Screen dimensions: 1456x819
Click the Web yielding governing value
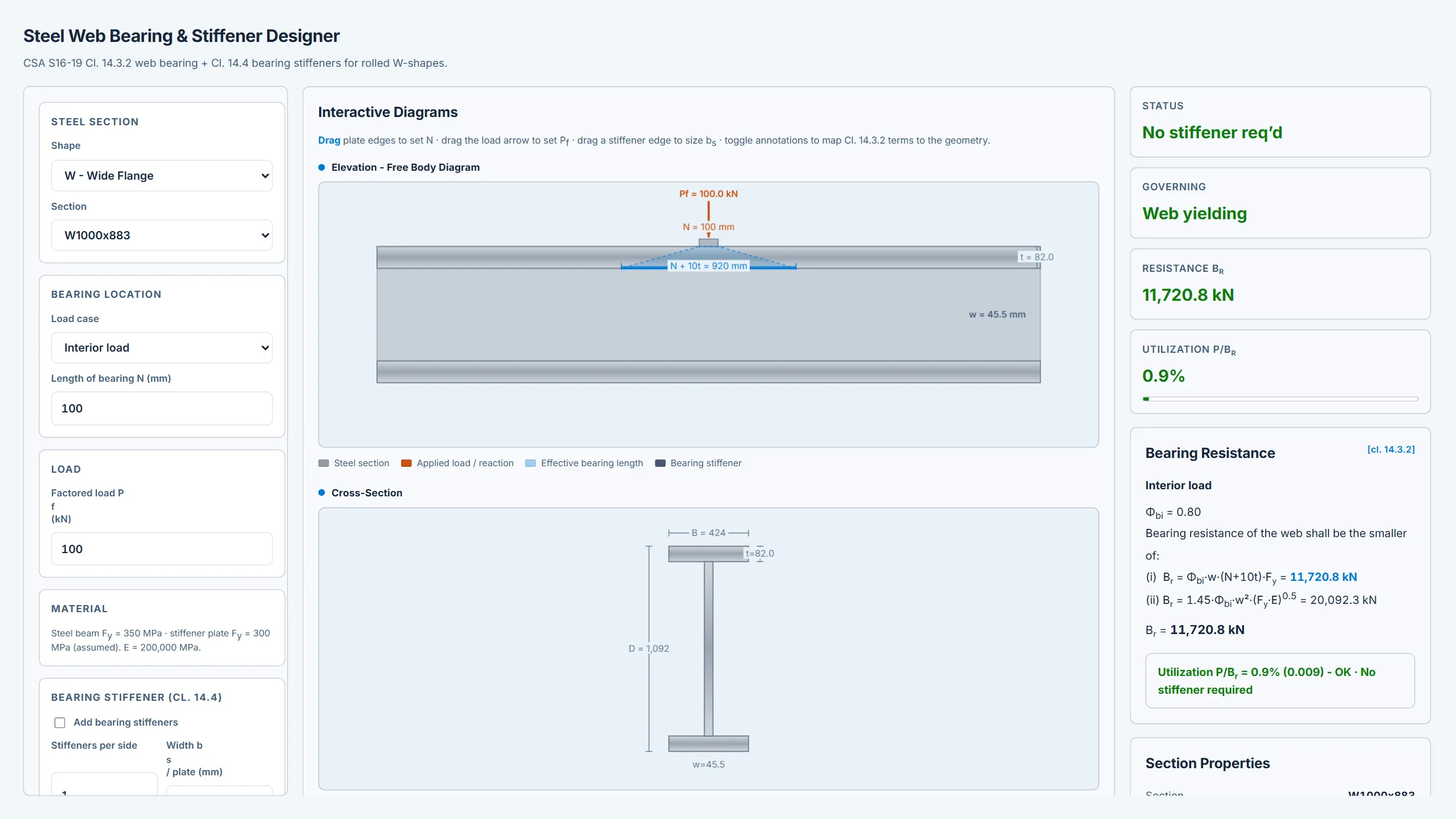1194,213
